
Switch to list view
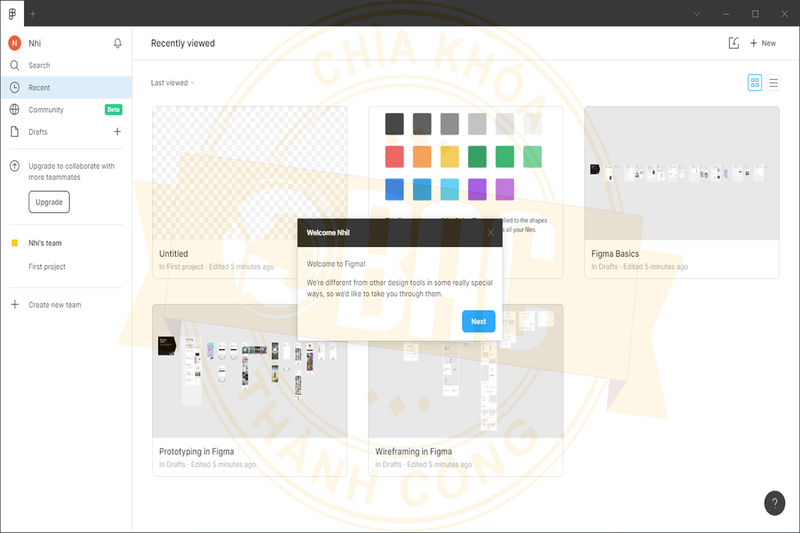tap(773, 83)
